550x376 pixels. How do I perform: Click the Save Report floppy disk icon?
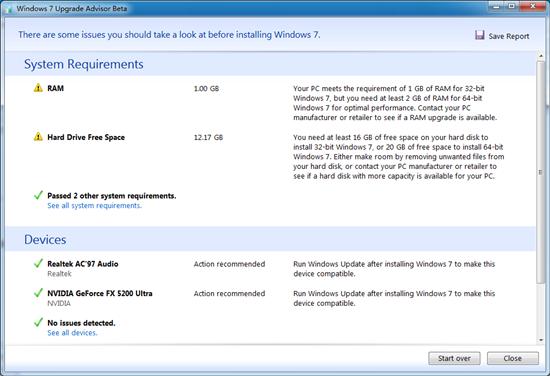(479, 35)
